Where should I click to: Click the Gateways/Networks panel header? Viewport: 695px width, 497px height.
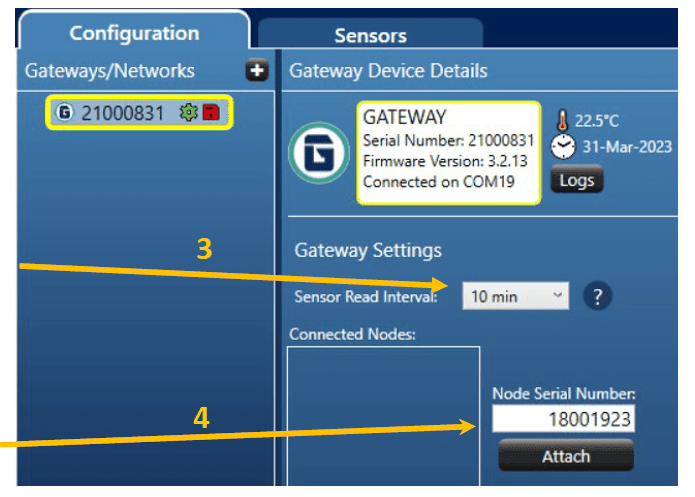coord(110,71)
